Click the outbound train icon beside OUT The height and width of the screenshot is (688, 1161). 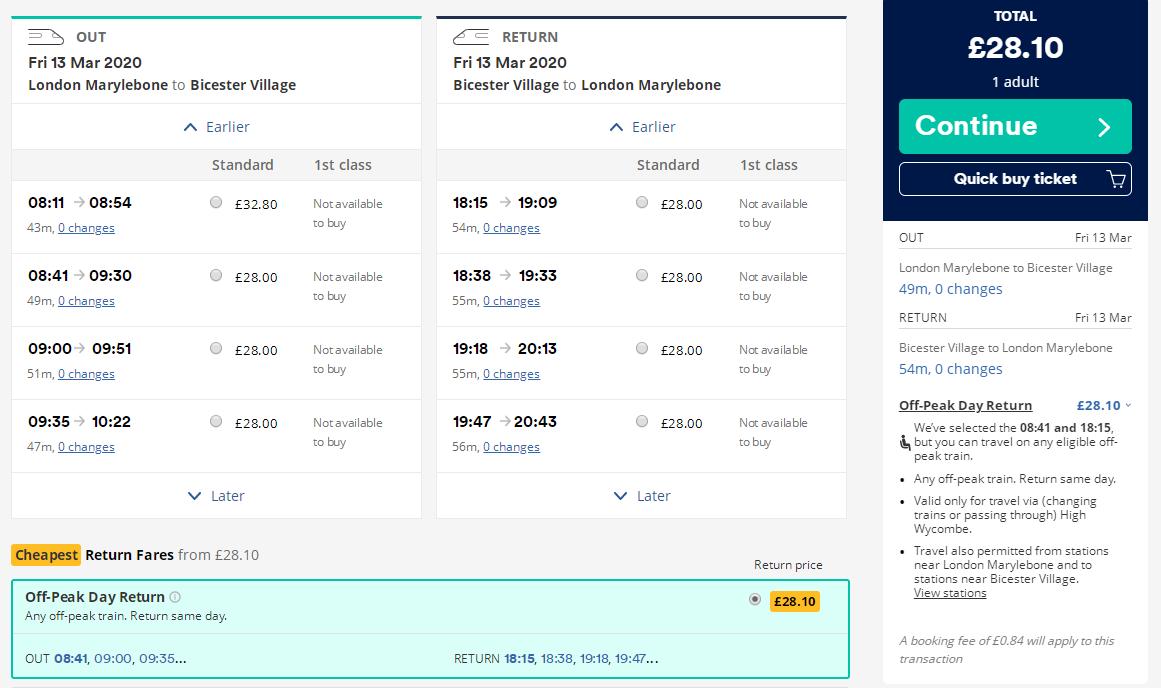click(x=46, y=36)
